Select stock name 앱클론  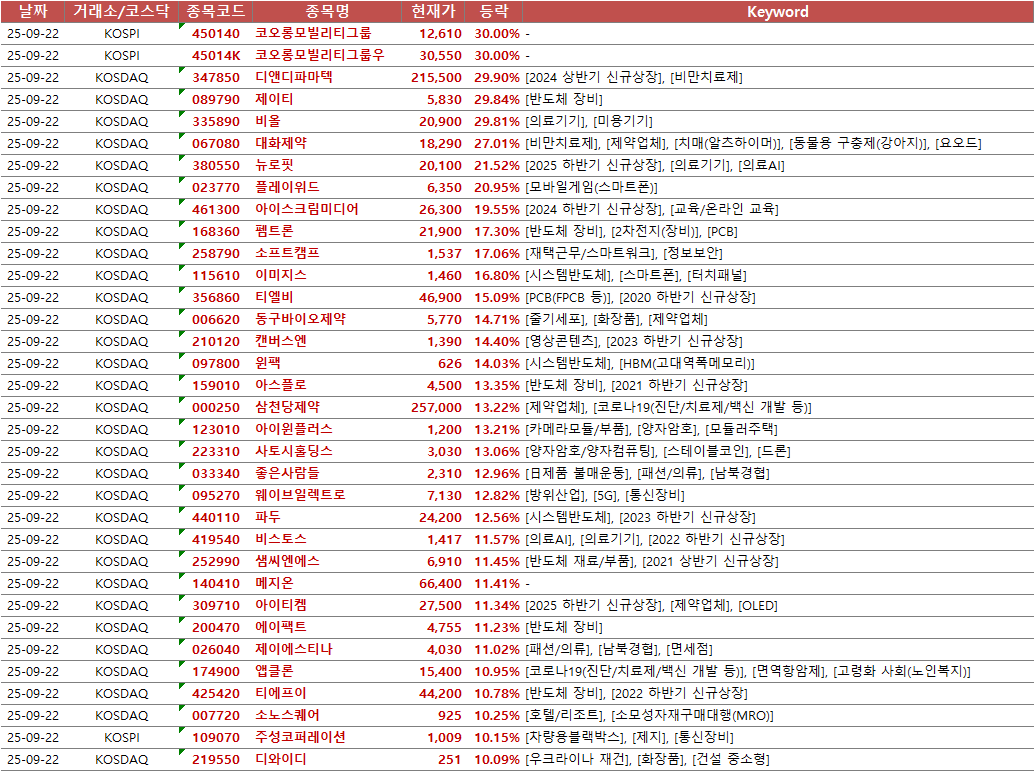point(274,671)
